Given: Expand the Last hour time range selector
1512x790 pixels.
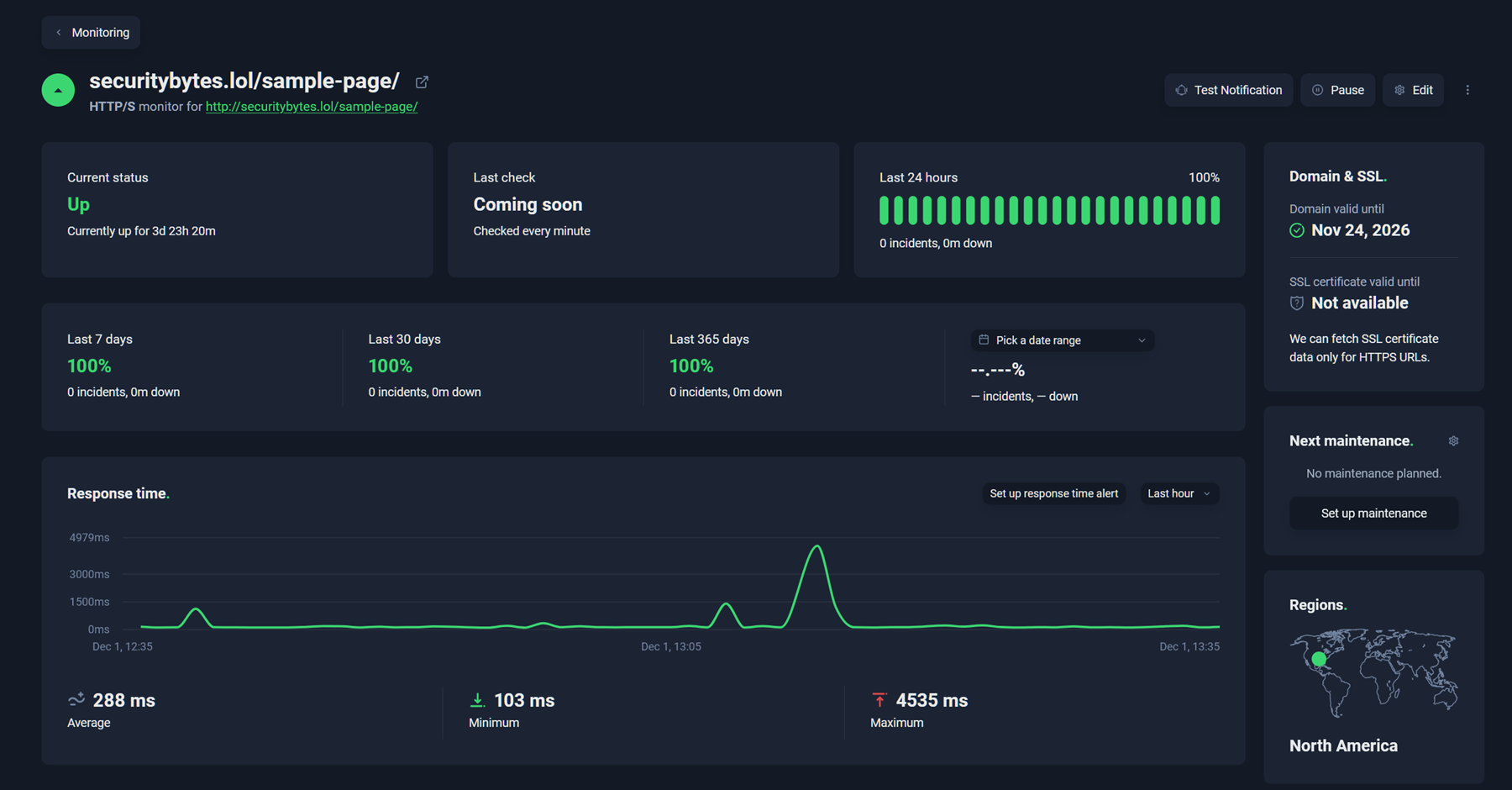Looking at the screenshot, I should (1179, 493).
